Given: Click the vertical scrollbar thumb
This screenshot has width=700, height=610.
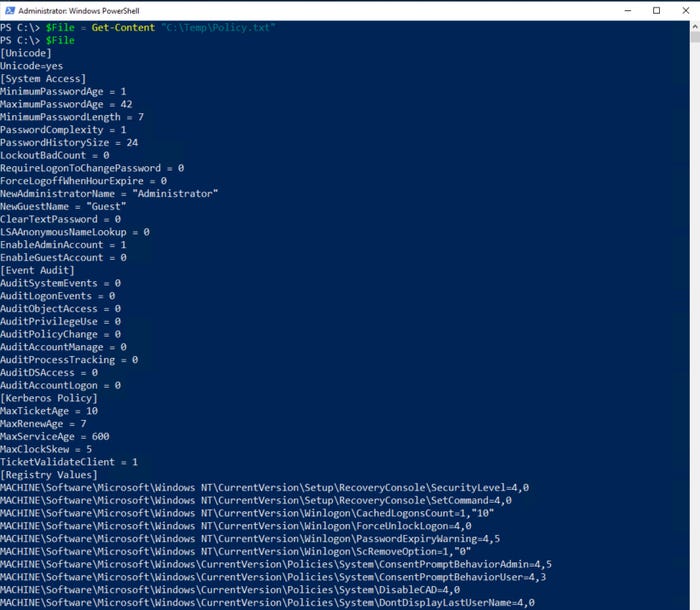Looking at the screenshot, I should tap(695, 37).
